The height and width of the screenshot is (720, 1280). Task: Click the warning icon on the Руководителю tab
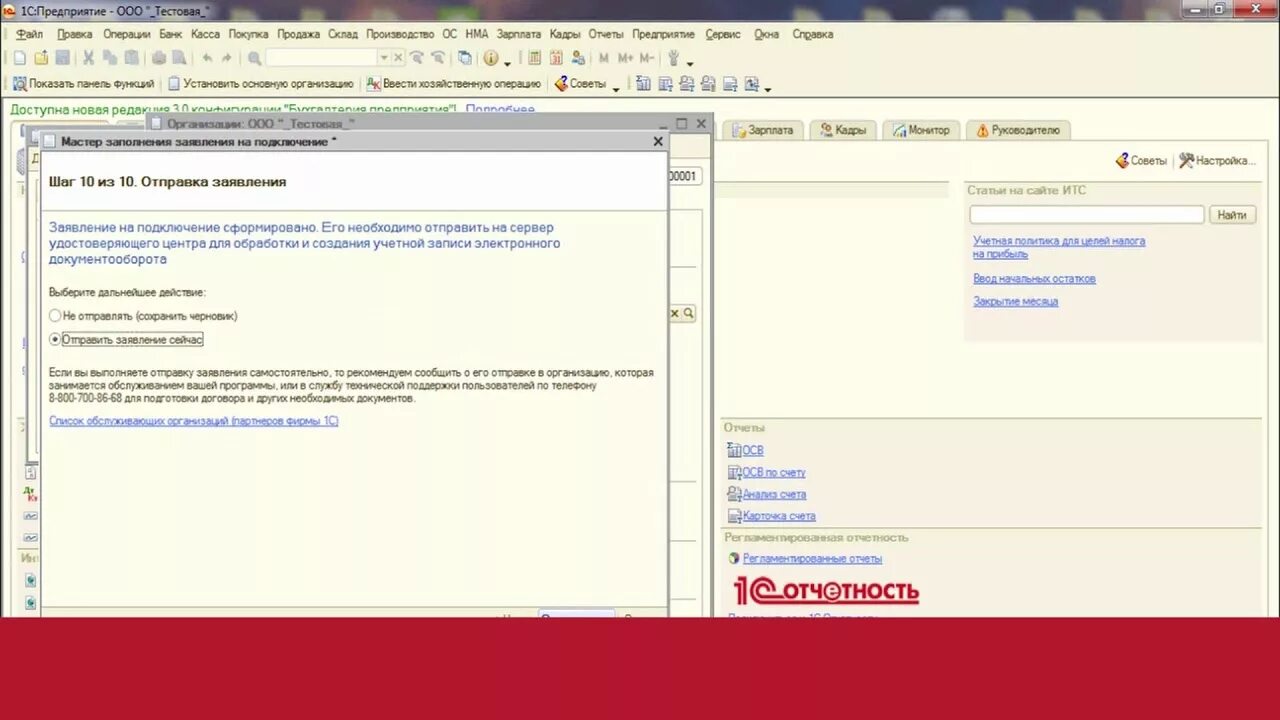click(982, 130)
